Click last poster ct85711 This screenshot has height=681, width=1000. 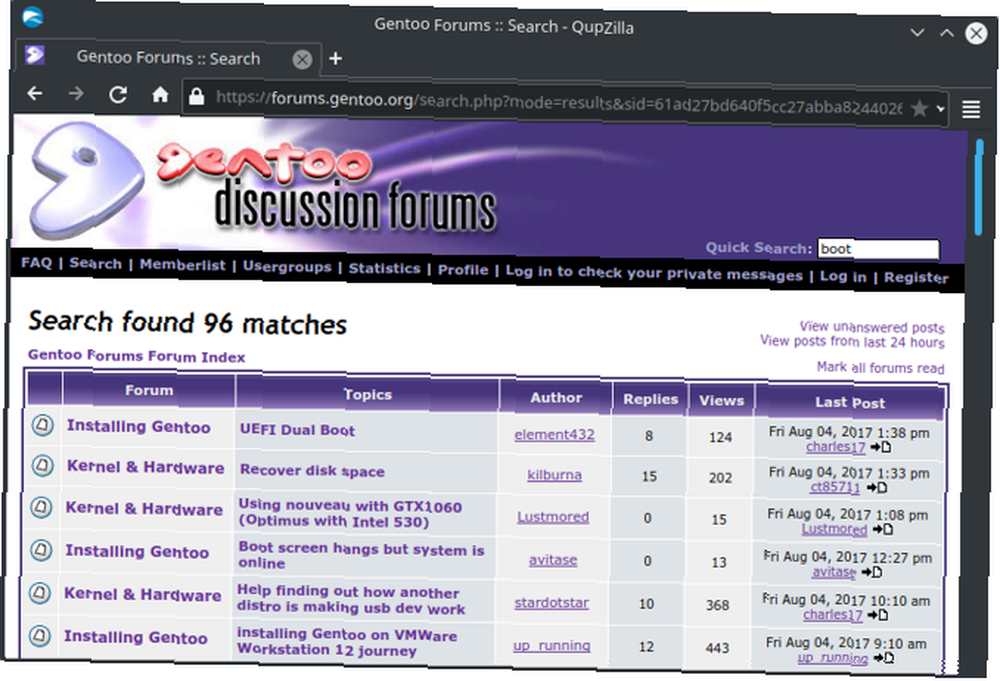point(835,488)
